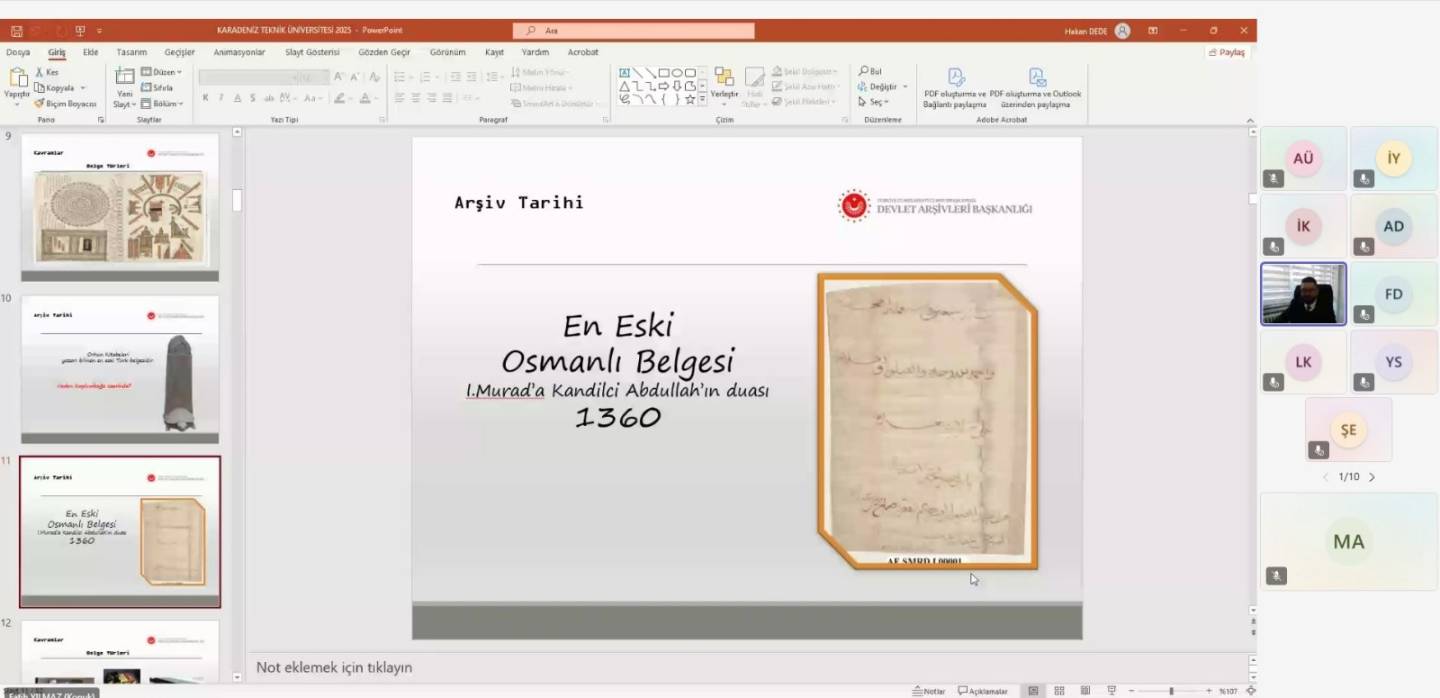Open the Yerleştir arrange tool
This screenshot has width=1440, height=698.
click(724, 84)
